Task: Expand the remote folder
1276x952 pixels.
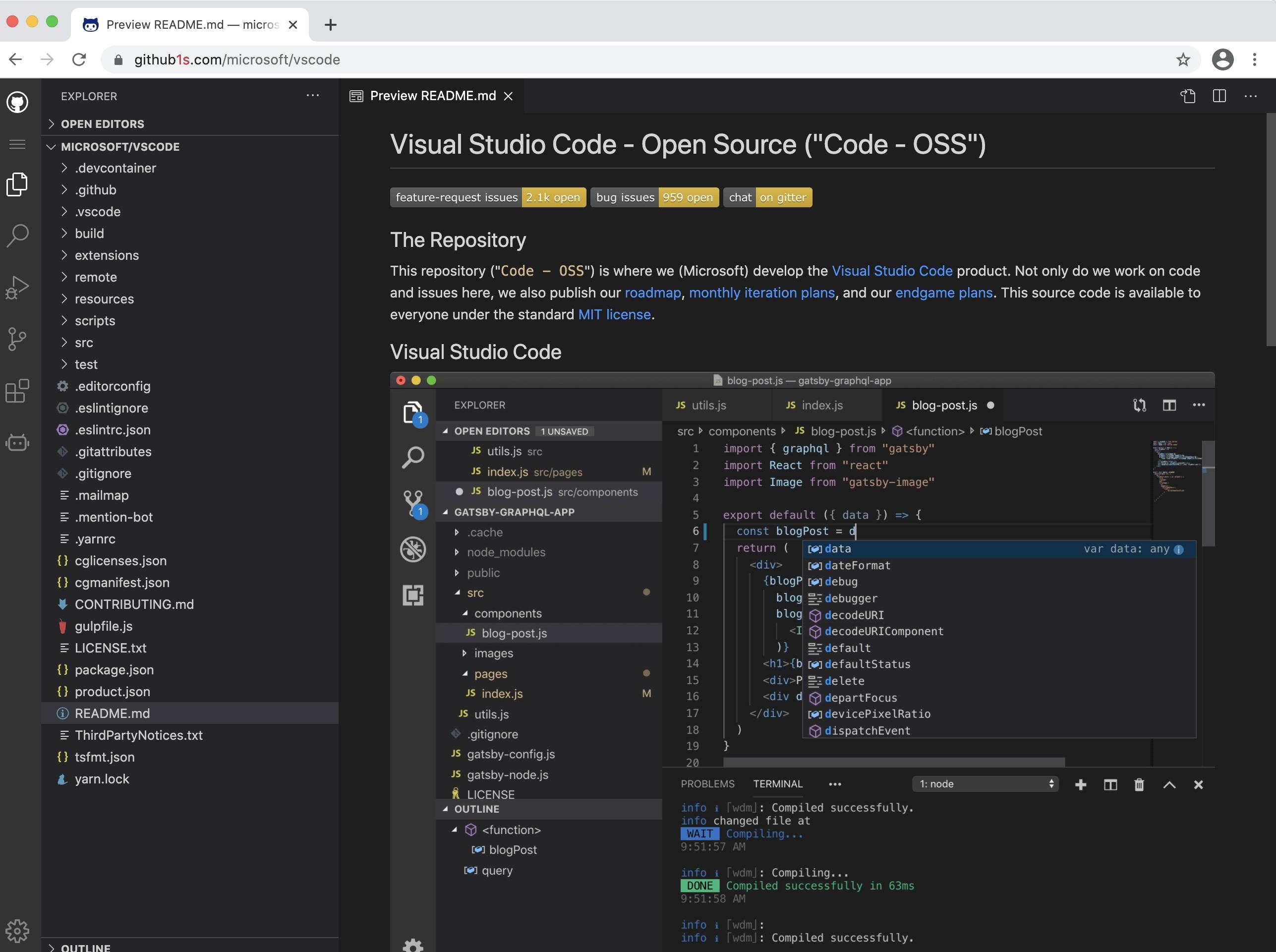Action: [189, 277]
